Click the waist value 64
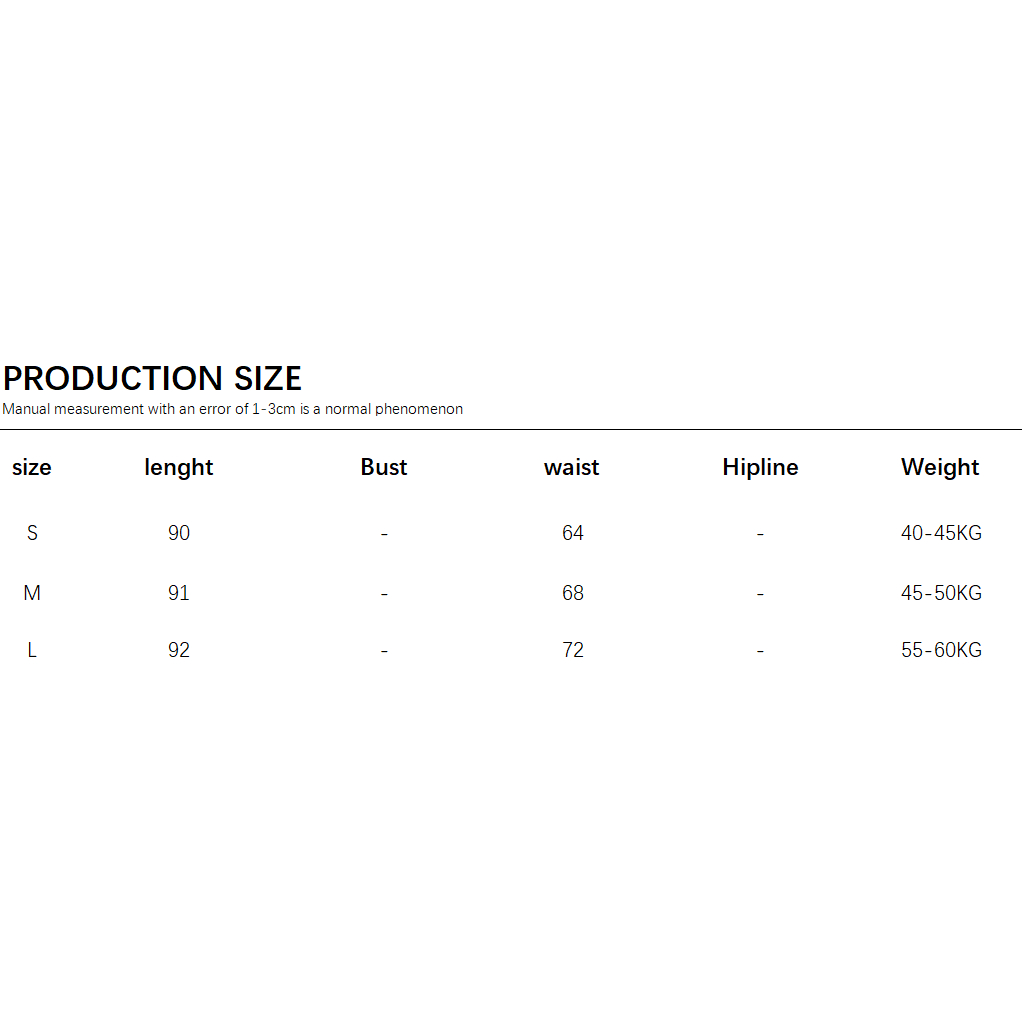Screen dimensions: 1022x1022 point(573,533)
